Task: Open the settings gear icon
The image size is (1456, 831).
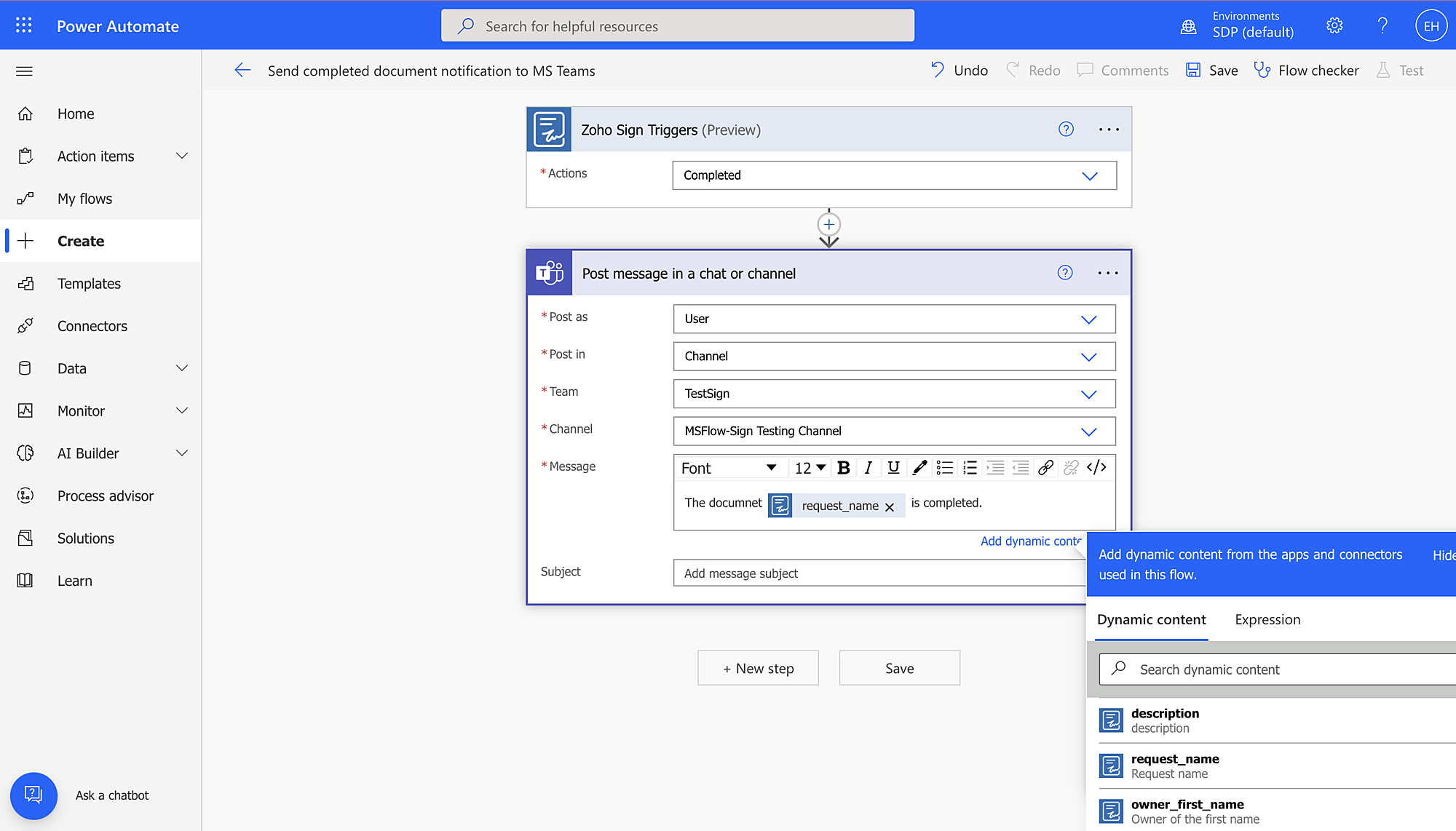Action: click(x=1334, y=25)
